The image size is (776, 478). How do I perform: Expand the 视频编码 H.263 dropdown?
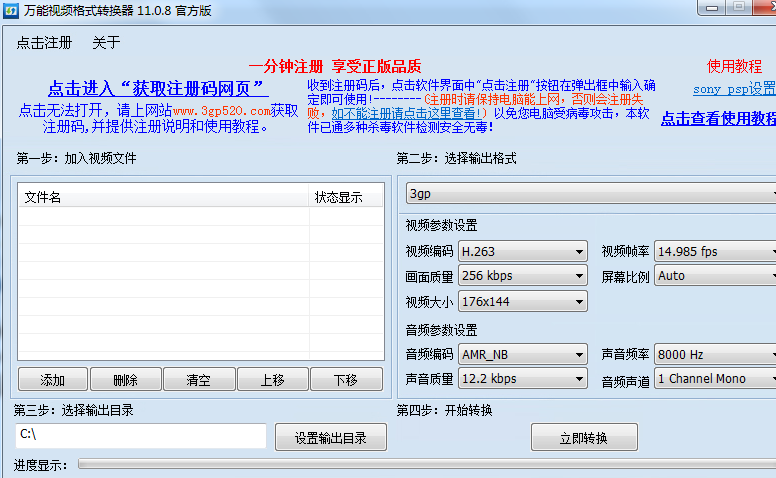523,251
